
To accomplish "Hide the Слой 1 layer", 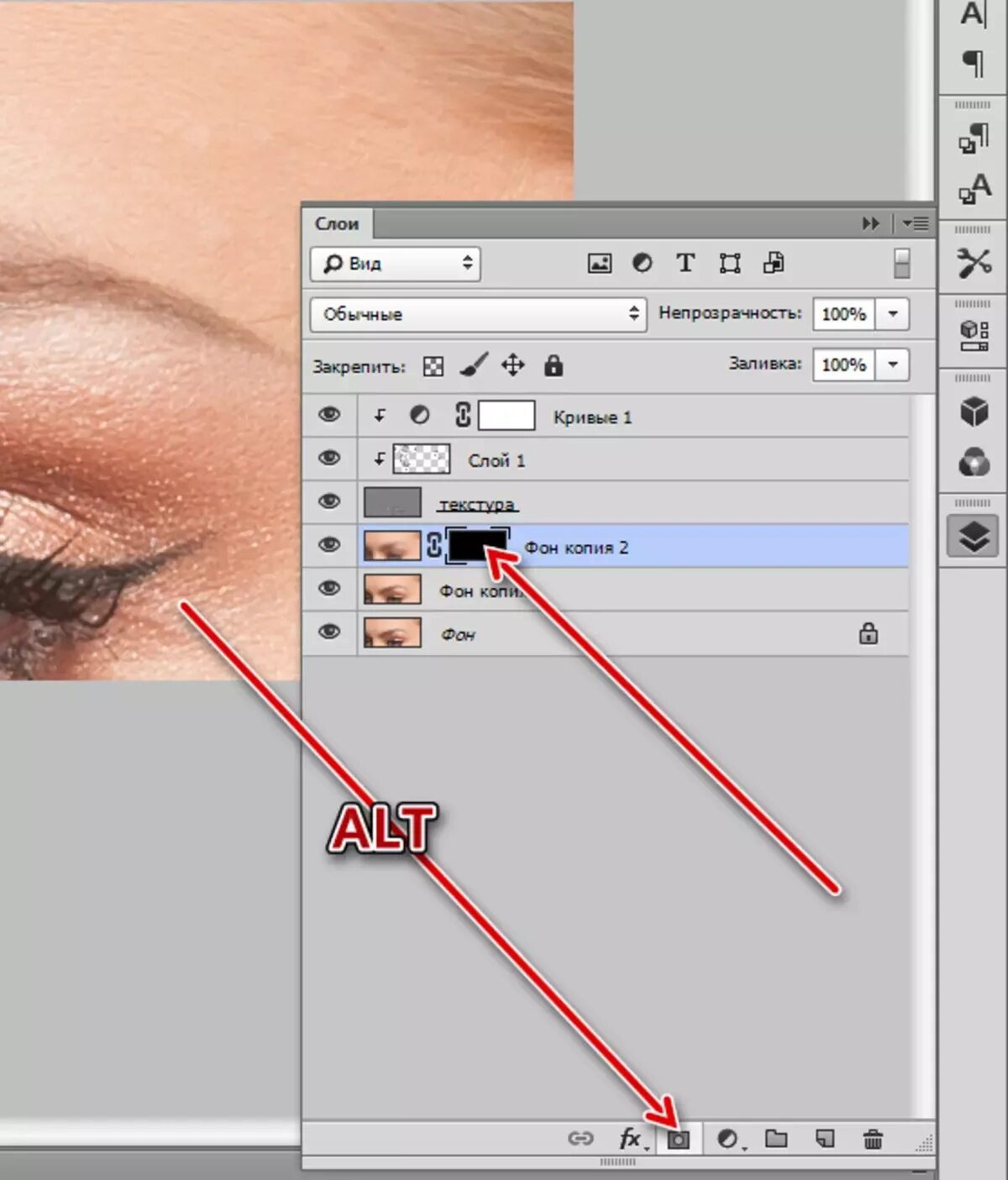I will (329, 459).
